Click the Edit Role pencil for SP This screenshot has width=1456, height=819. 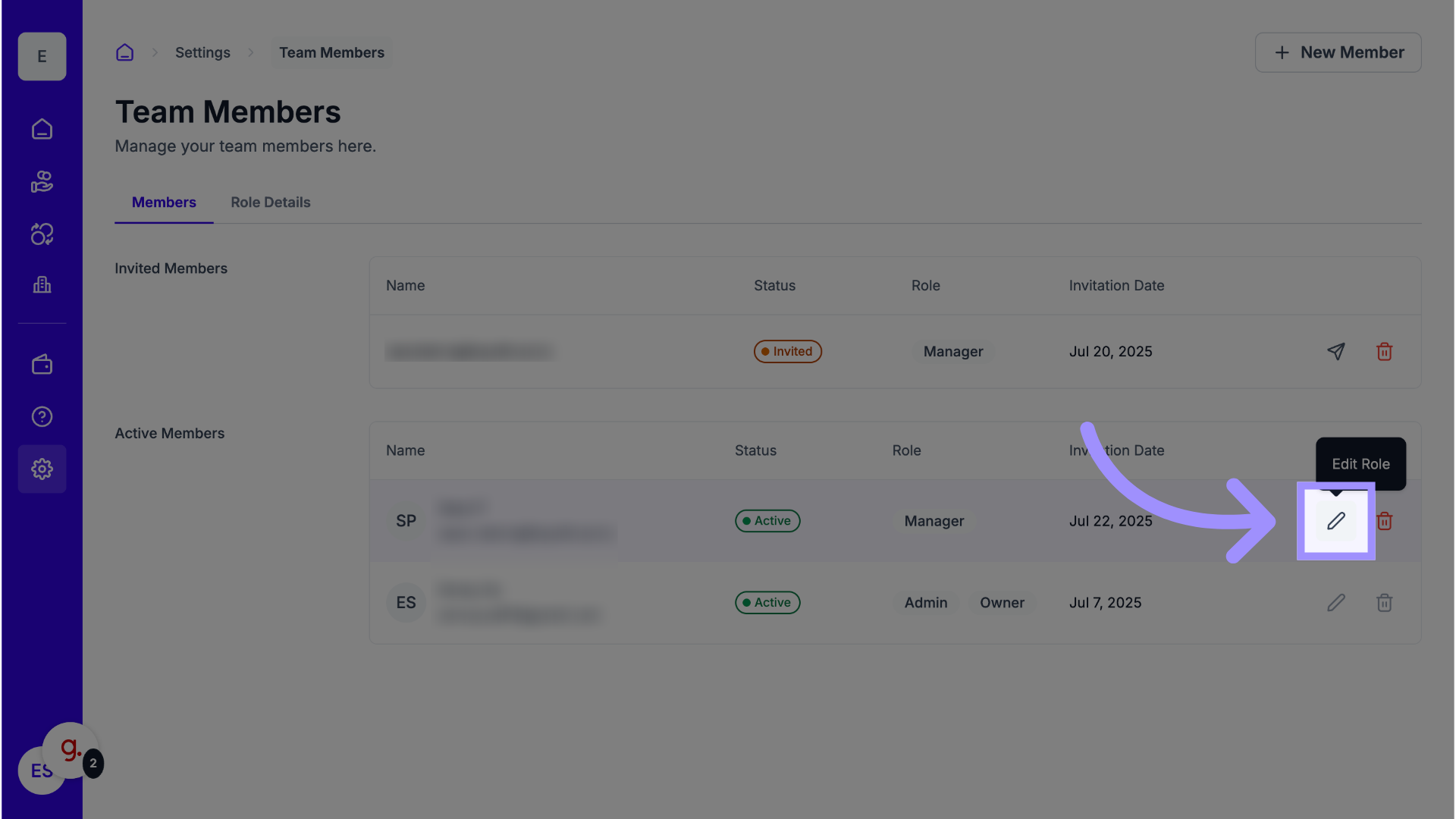coord(1336,521)
